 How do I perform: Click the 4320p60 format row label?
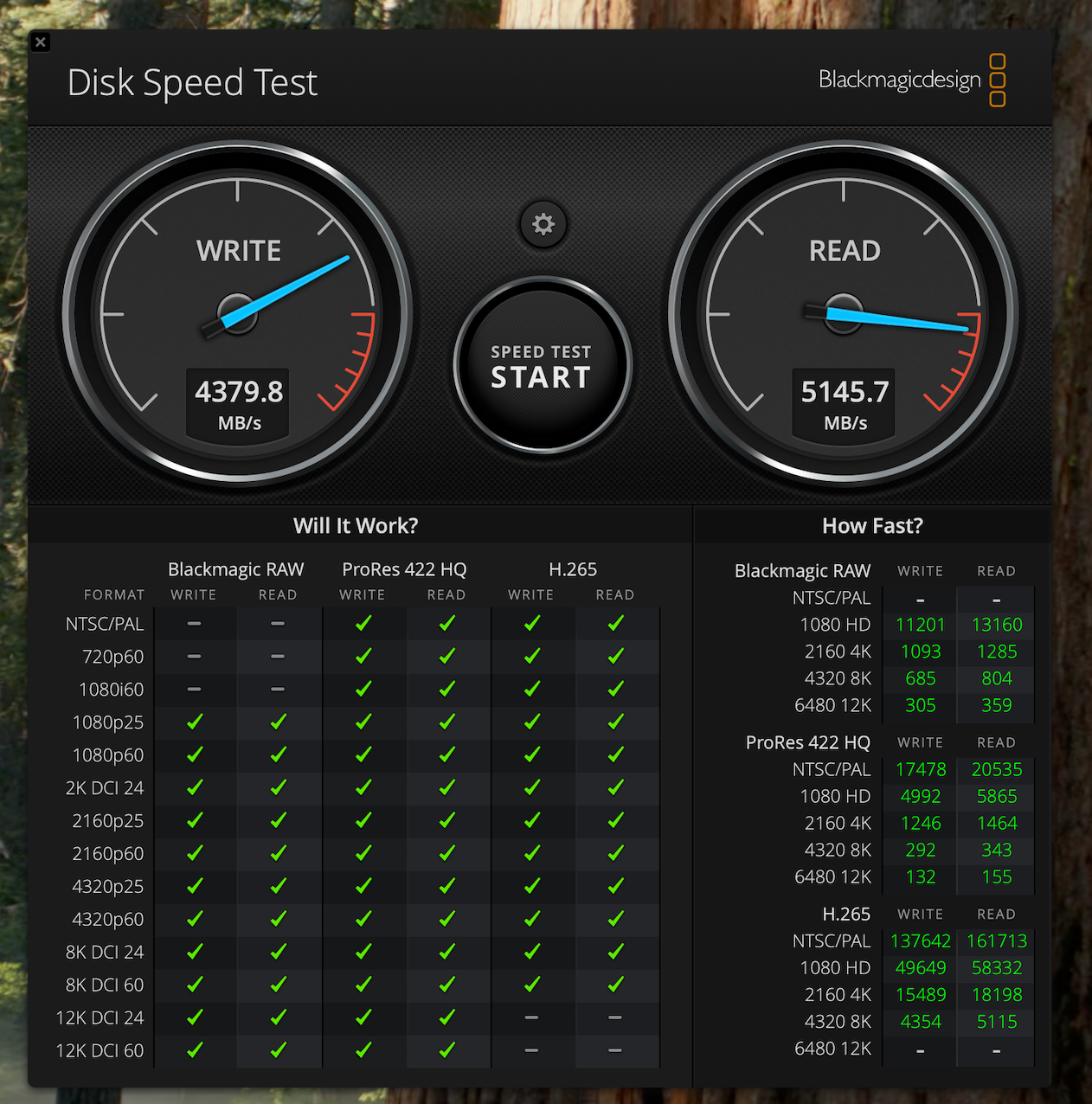pyautogui.click(x=108, y=920)
